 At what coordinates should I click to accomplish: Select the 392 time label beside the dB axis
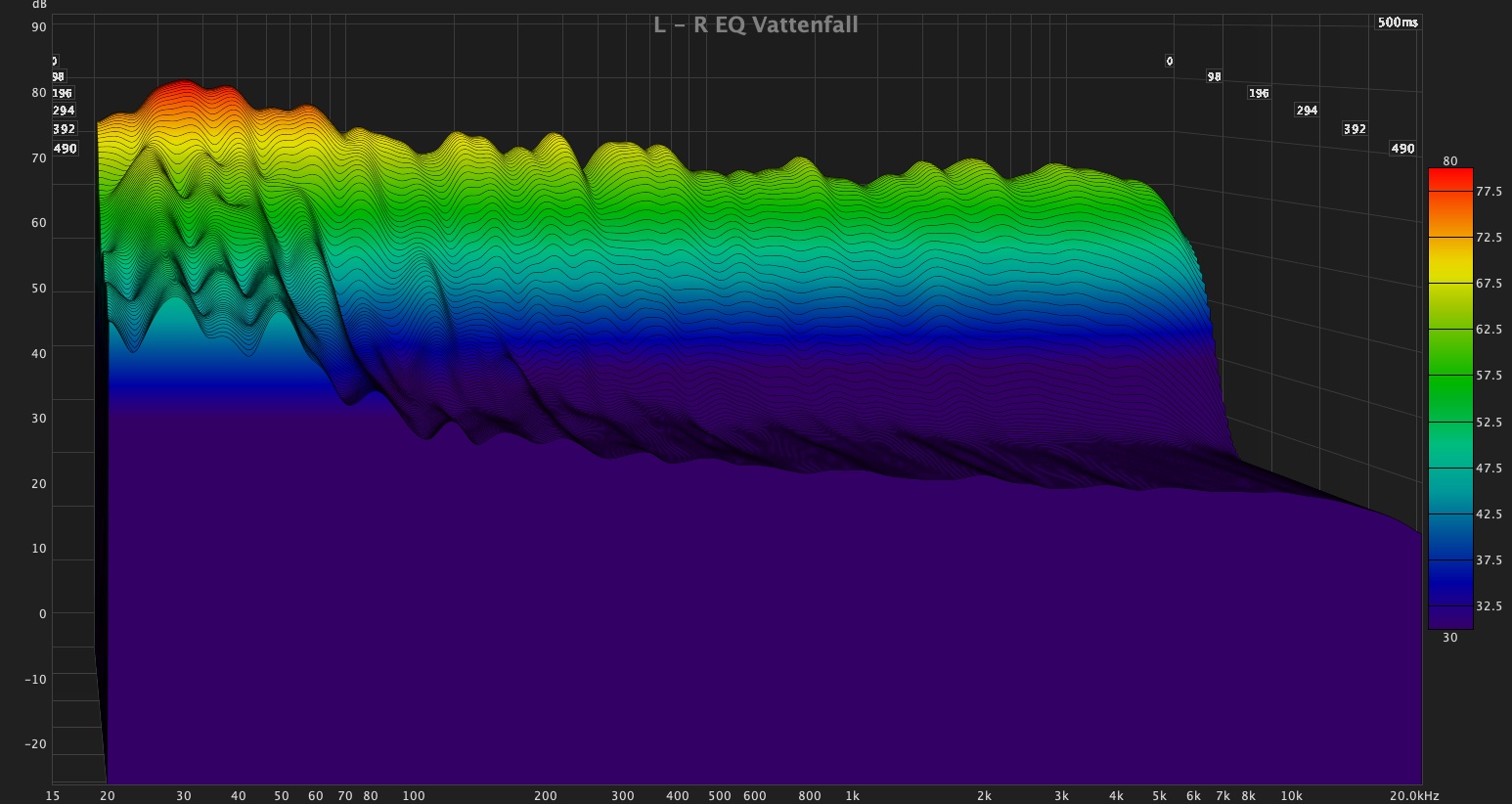(x=64, y=129)
